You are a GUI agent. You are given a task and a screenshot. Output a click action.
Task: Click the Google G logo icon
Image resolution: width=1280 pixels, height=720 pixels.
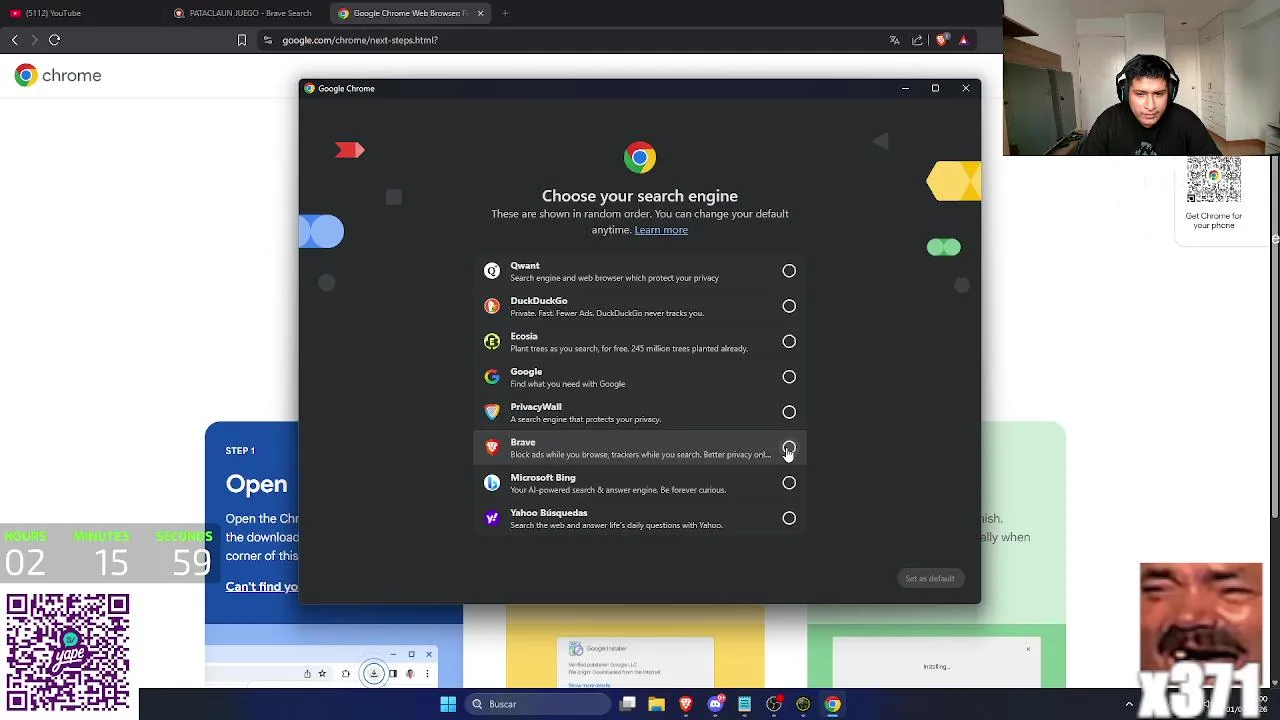492,377
